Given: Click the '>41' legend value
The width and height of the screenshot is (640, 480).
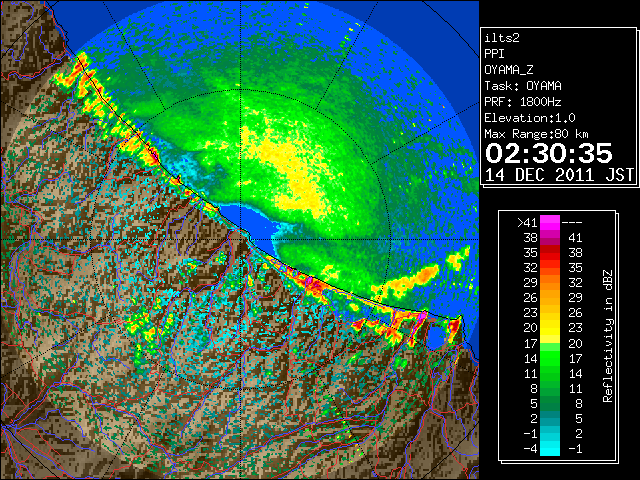Looking at the screenshot, I should [x=527, y=223].
